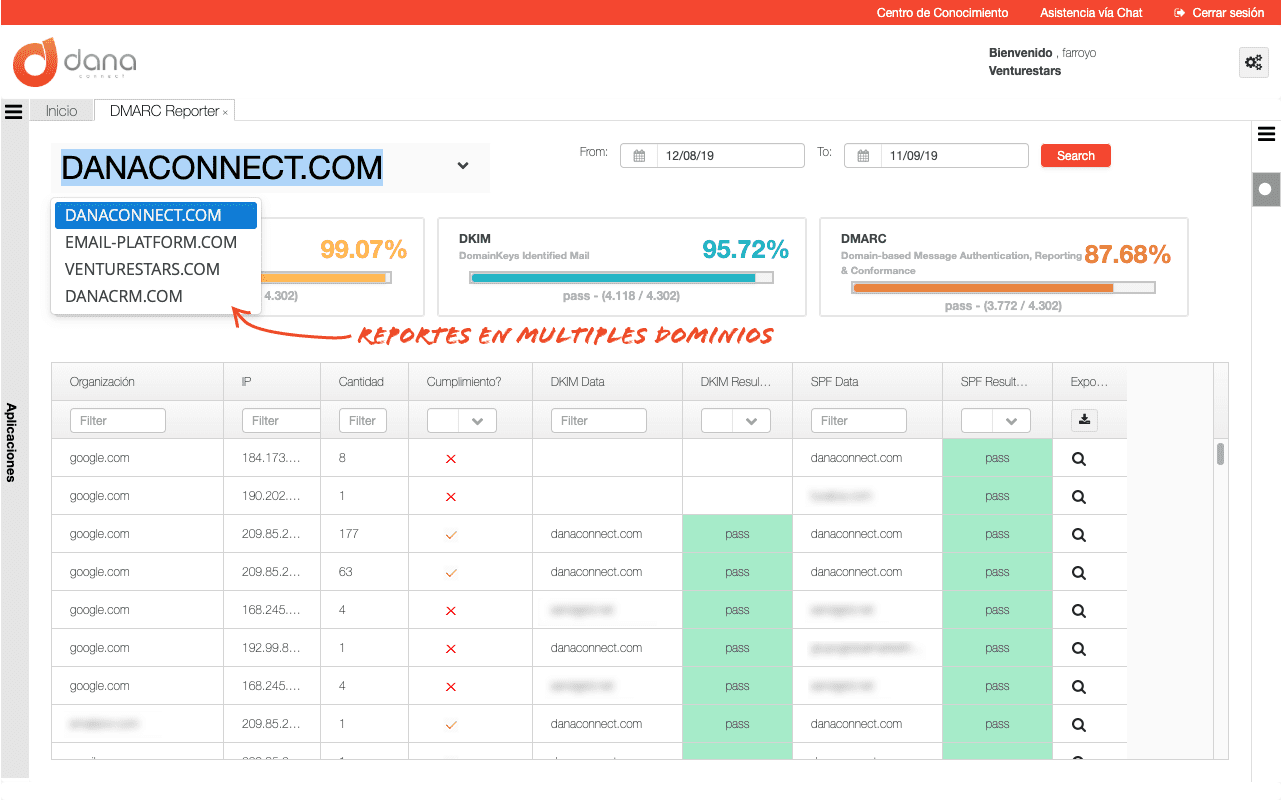Click the cross icon in 184.173 row

[451, 459]
